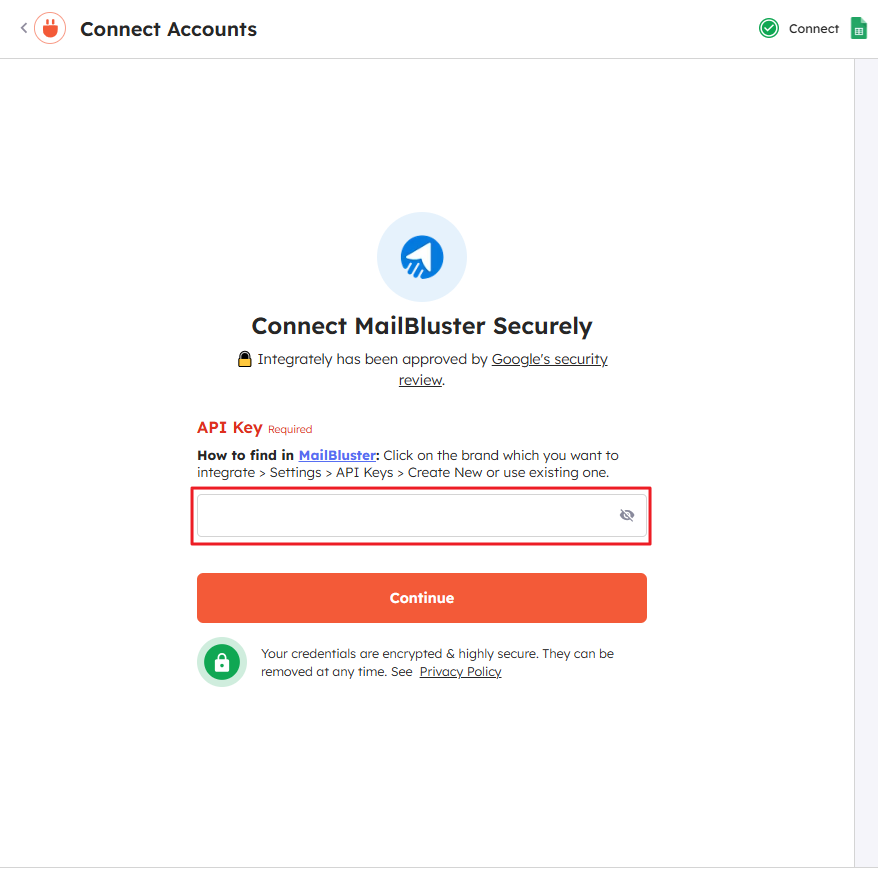This screenshot has height=869, width=878.
Task: Click the Connect MailBluster Securely heading
Action: tap(421, 325)
